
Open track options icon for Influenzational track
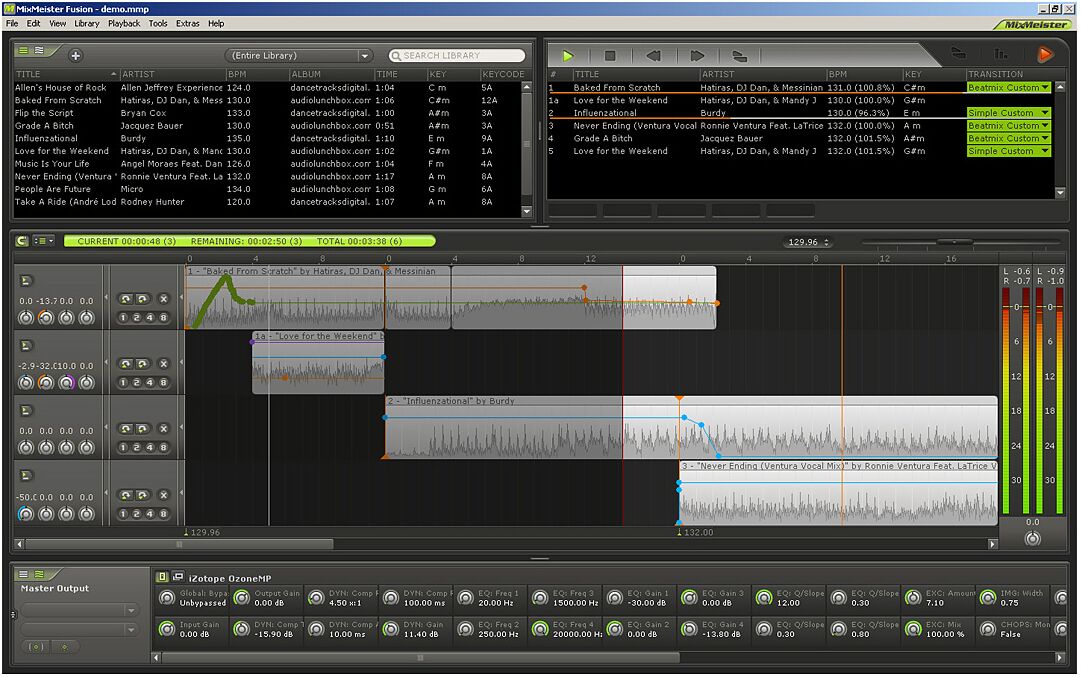click(26, 410)
